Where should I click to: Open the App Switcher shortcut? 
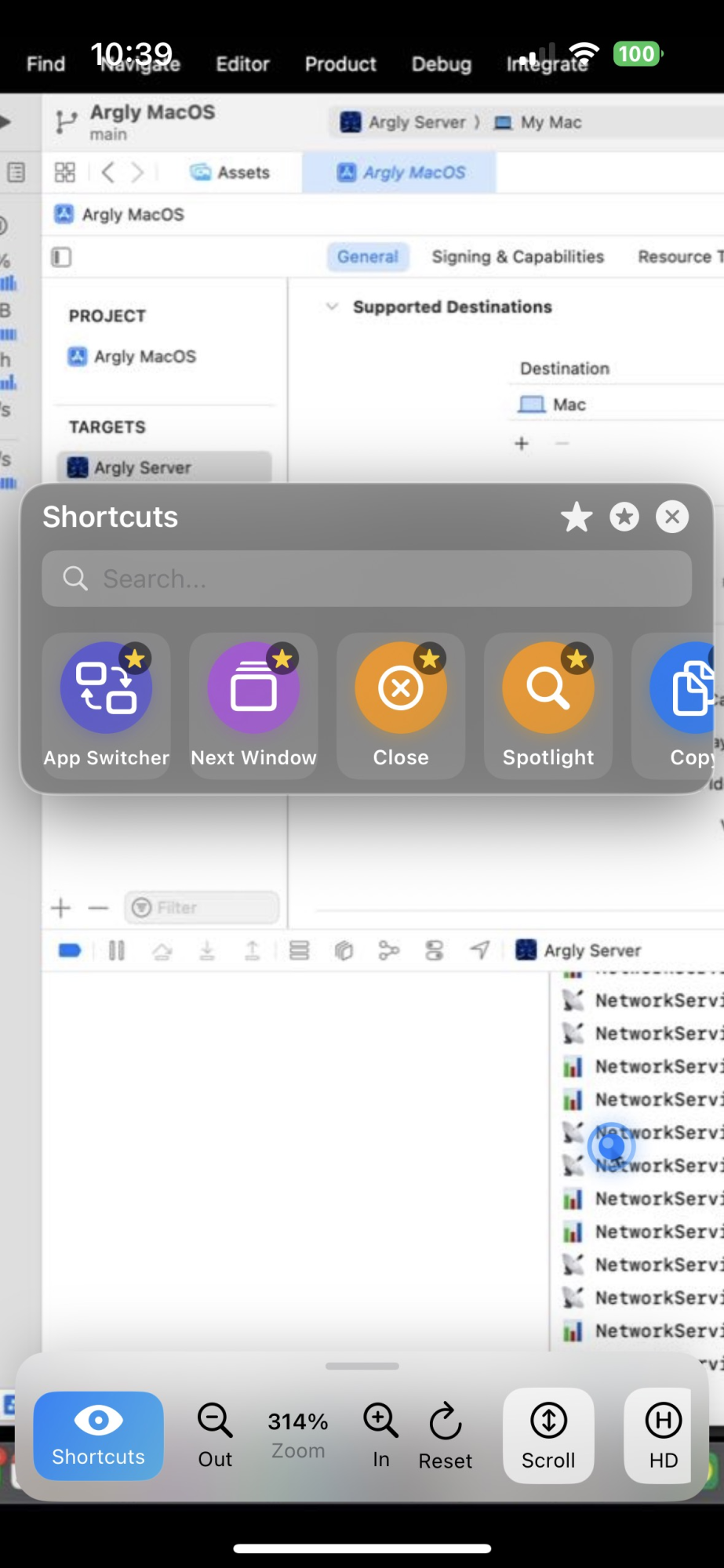pyautogui.click(x=107, y=705)
